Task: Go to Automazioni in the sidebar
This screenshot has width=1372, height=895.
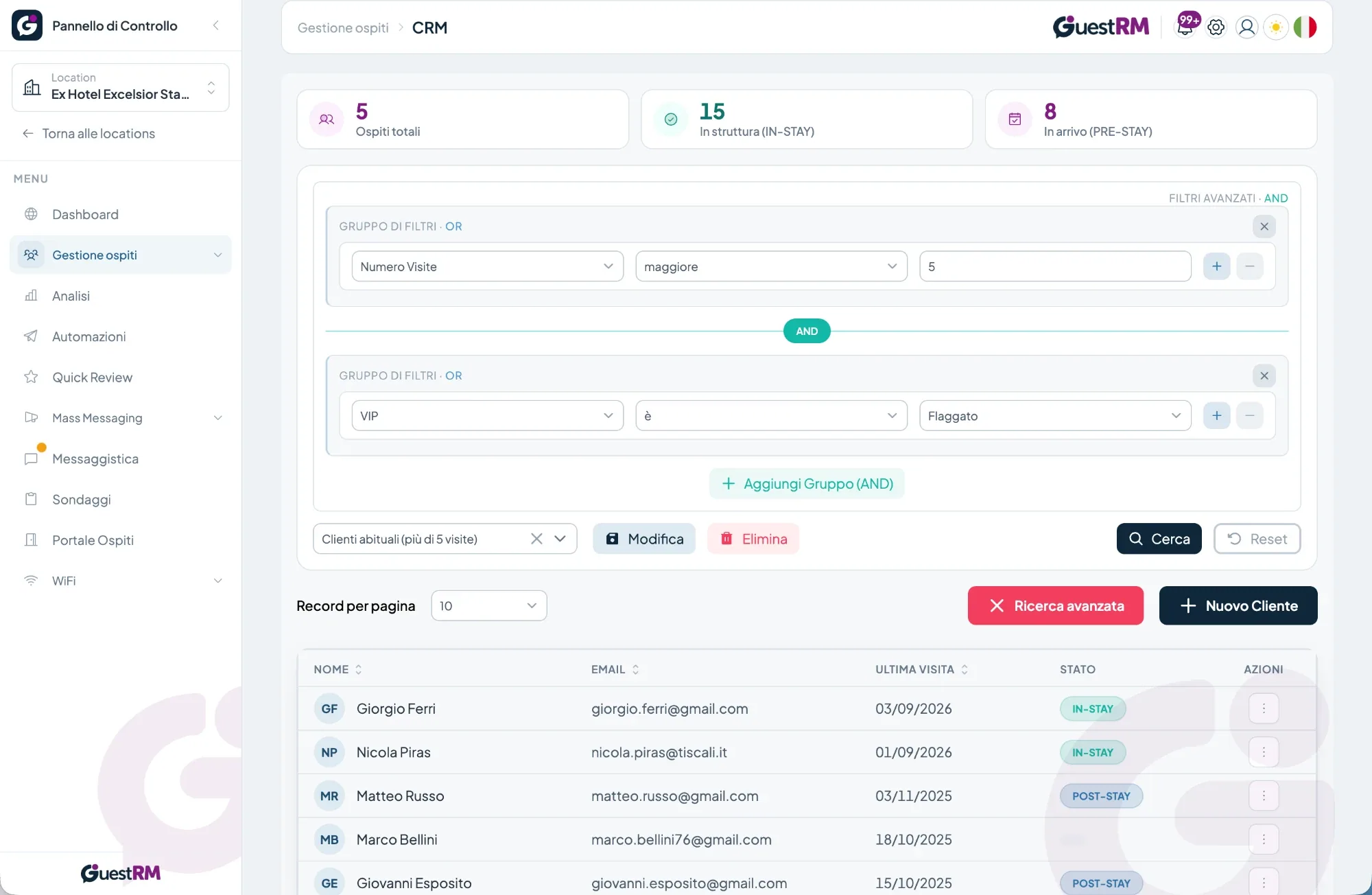Action: (x=121, y=336)
